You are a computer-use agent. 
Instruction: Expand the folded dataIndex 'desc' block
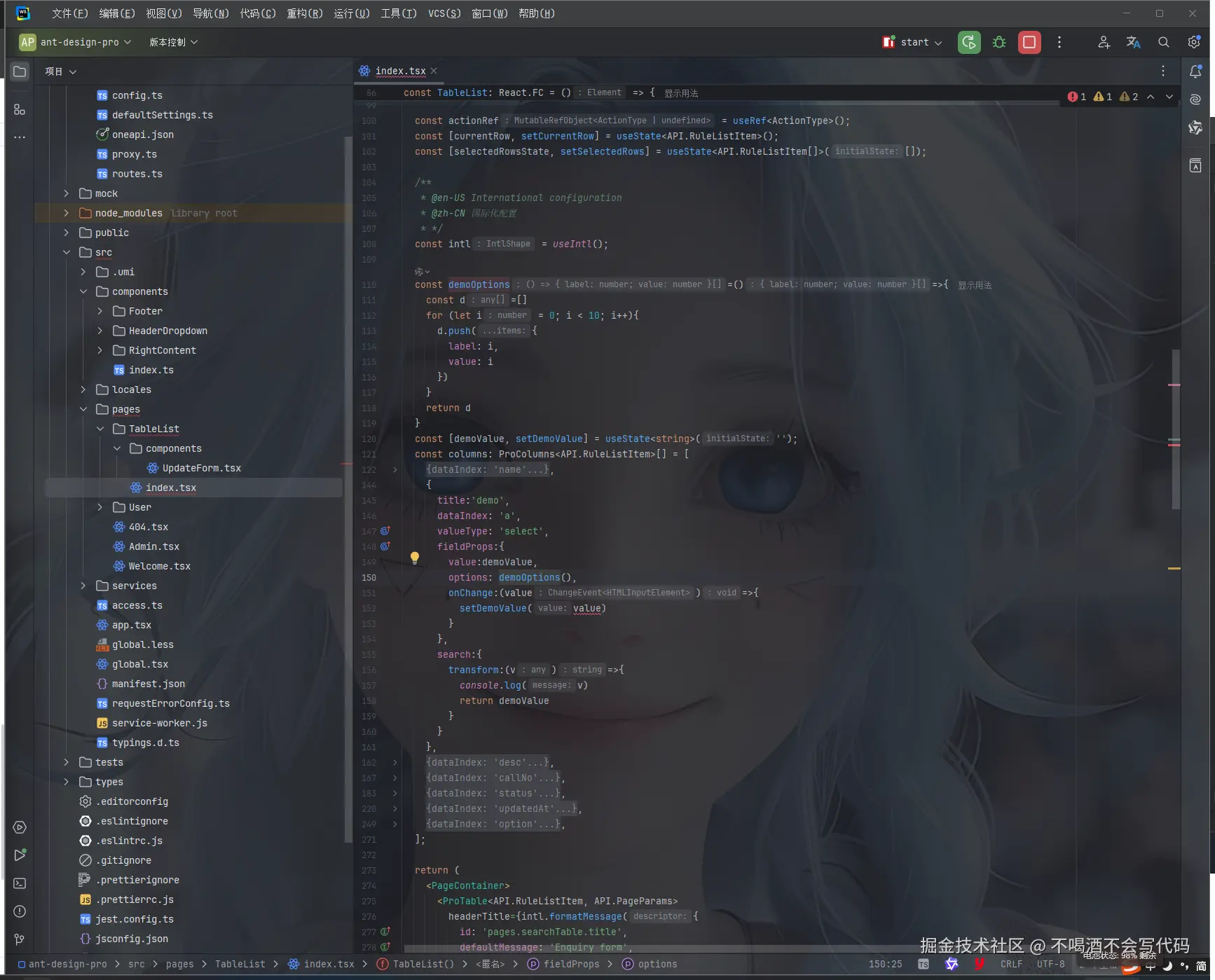394,762
